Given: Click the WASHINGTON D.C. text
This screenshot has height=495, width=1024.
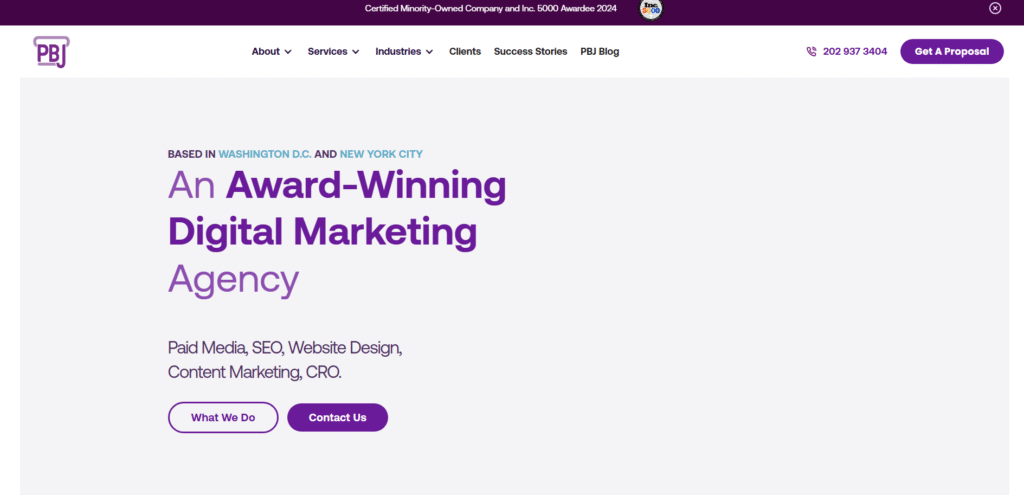Looking at the screenshot, I should (x=265, y=155).
